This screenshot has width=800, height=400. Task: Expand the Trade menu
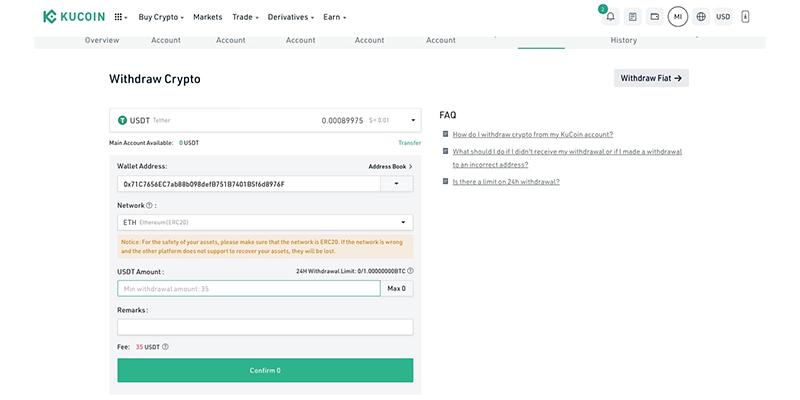pos(245,17)
